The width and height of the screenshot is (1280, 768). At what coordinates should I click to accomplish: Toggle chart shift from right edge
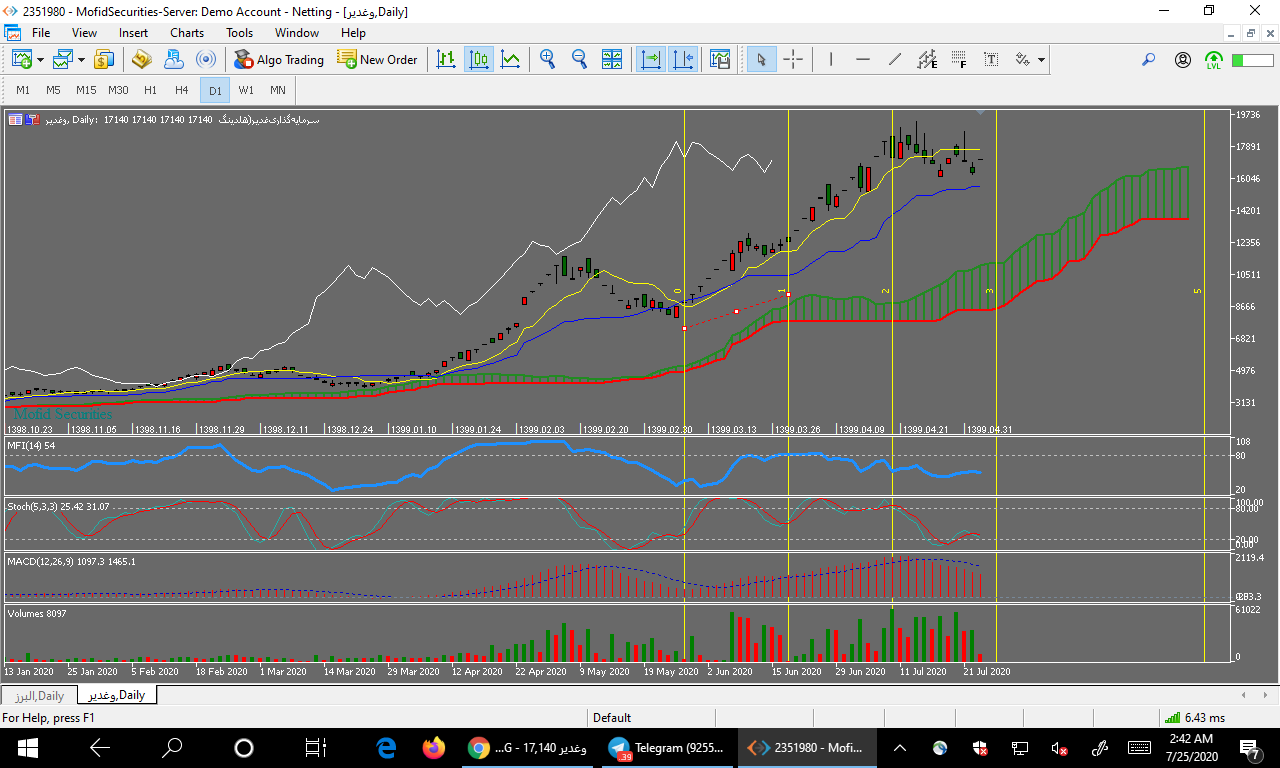click(x=684, y=60)
